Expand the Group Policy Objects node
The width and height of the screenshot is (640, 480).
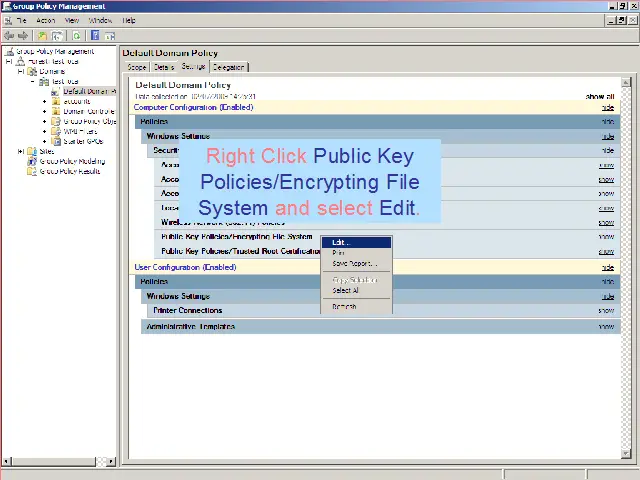tap(45, 121)
